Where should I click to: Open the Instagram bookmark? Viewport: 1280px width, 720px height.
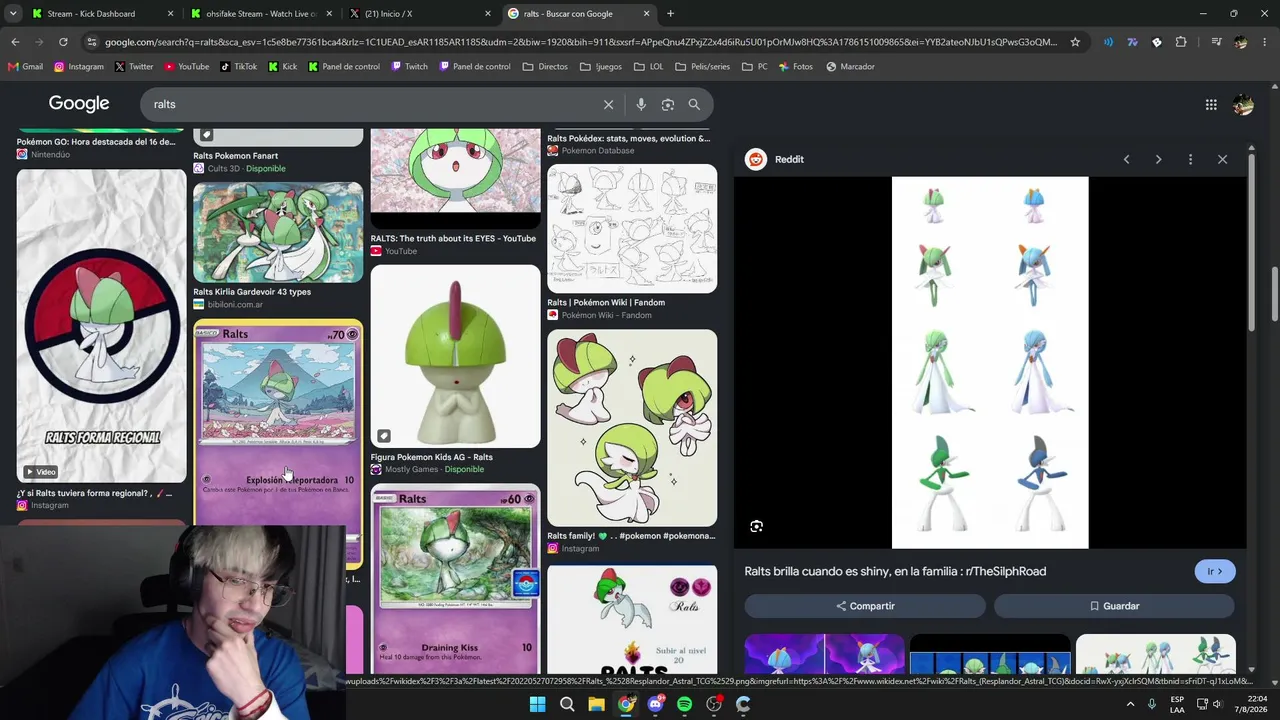(79, 67)
